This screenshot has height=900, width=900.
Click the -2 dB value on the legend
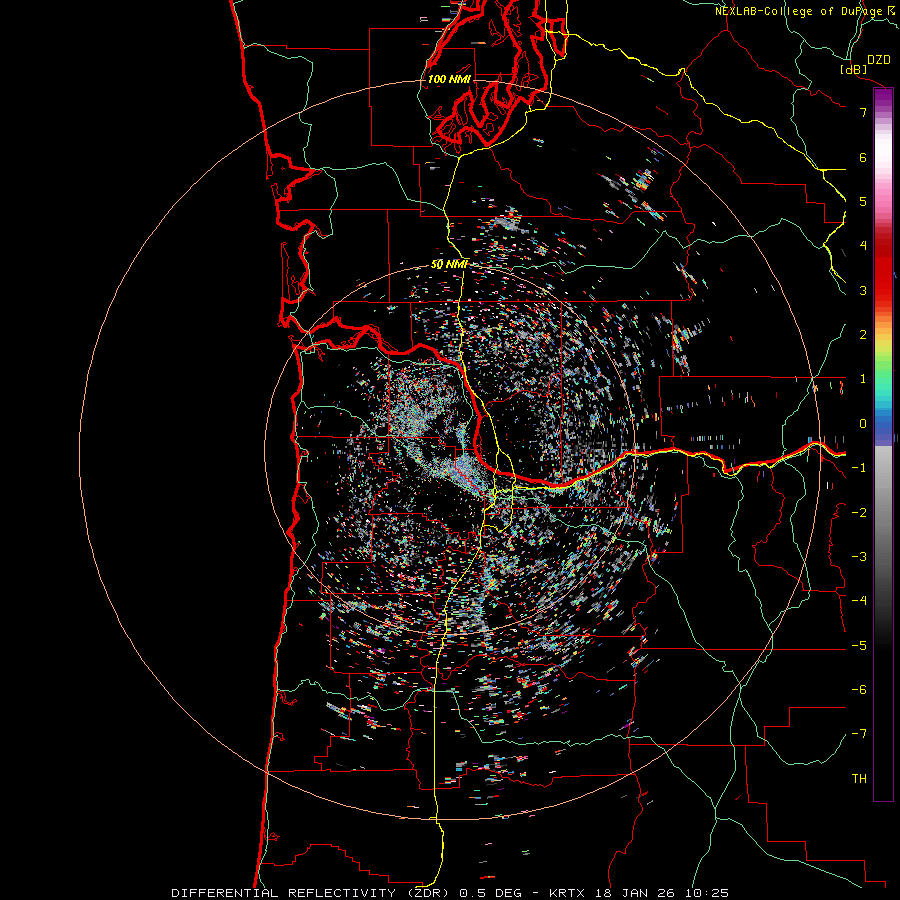tap(859, 513)
